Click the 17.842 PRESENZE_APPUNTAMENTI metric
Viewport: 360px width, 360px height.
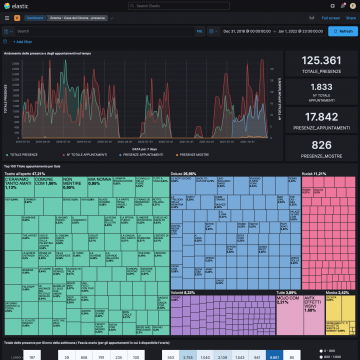(x=321, y=120)
